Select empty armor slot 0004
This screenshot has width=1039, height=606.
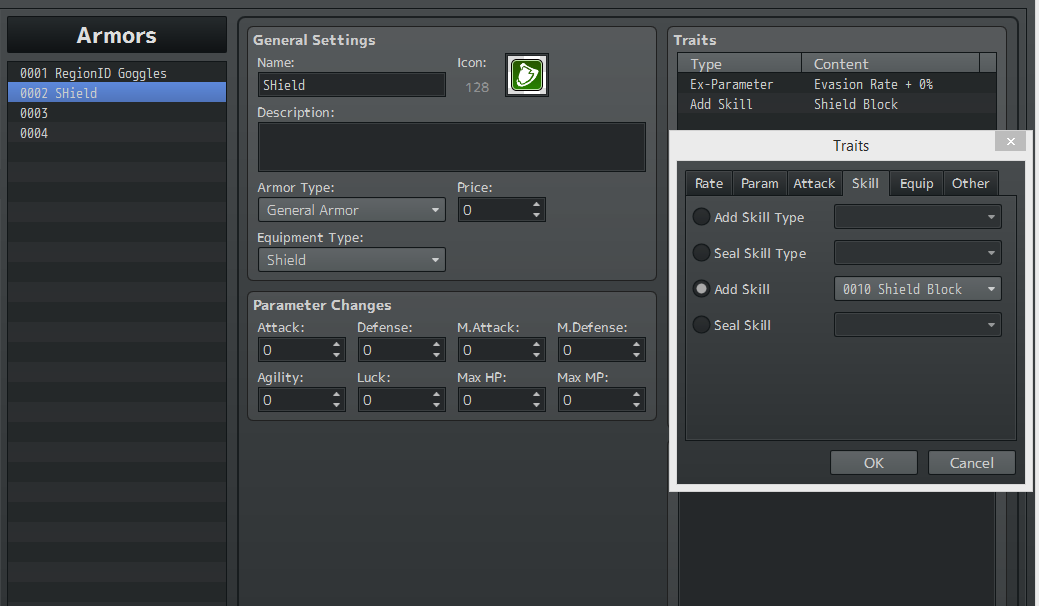pos(117,132)
